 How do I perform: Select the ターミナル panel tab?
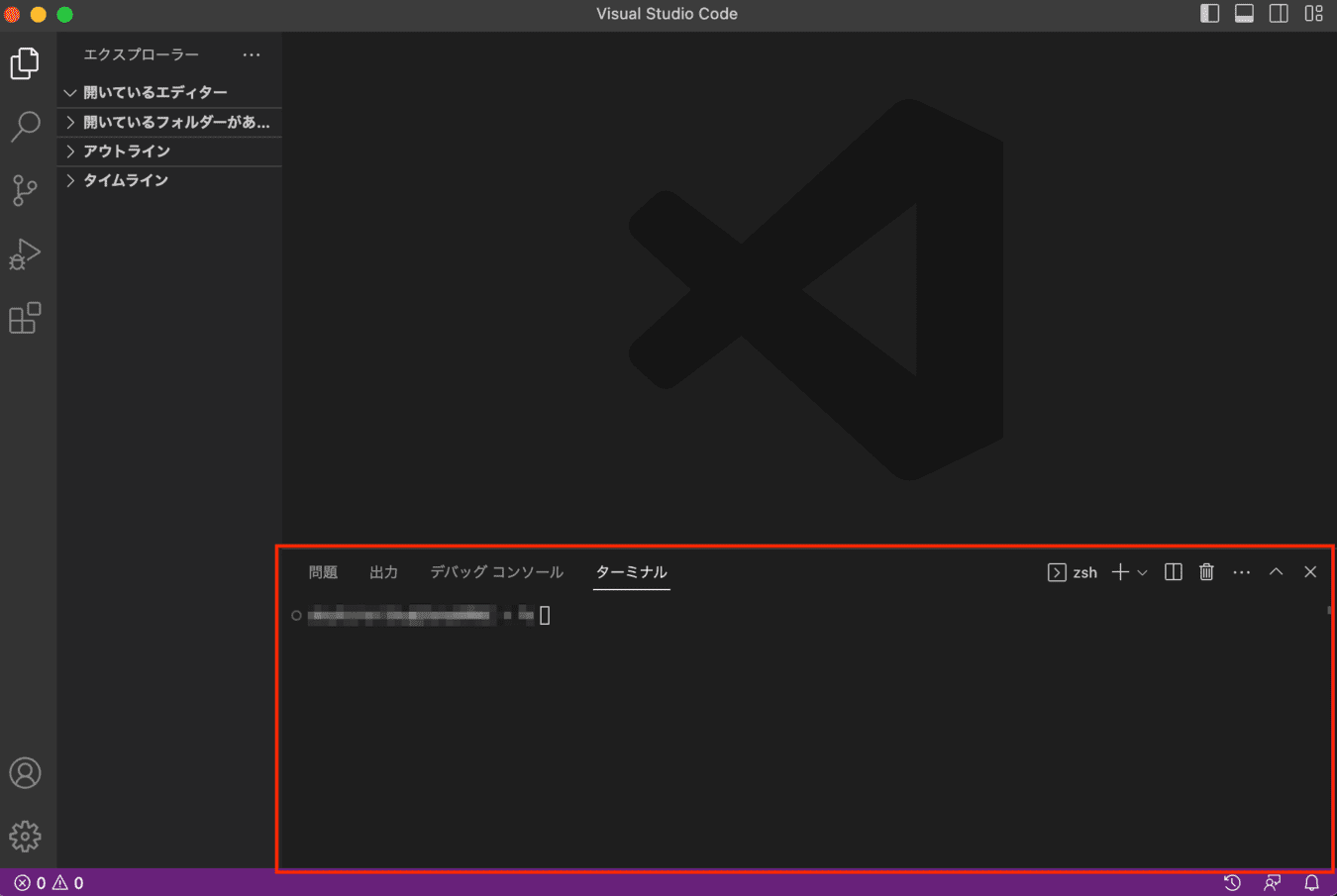(632, 572)
